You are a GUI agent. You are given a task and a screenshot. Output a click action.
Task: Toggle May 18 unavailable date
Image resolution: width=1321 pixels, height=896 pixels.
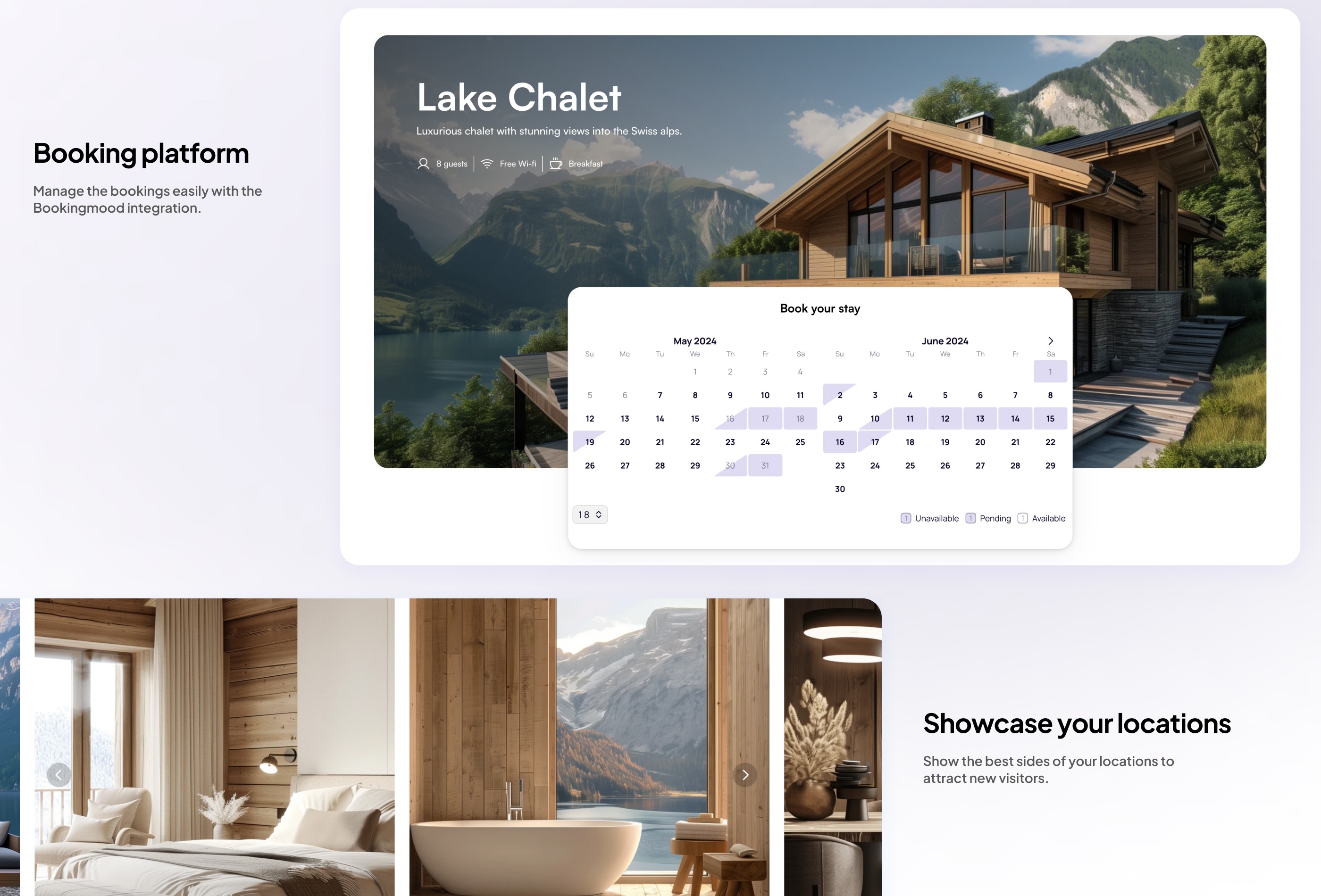tap(800, 418)
